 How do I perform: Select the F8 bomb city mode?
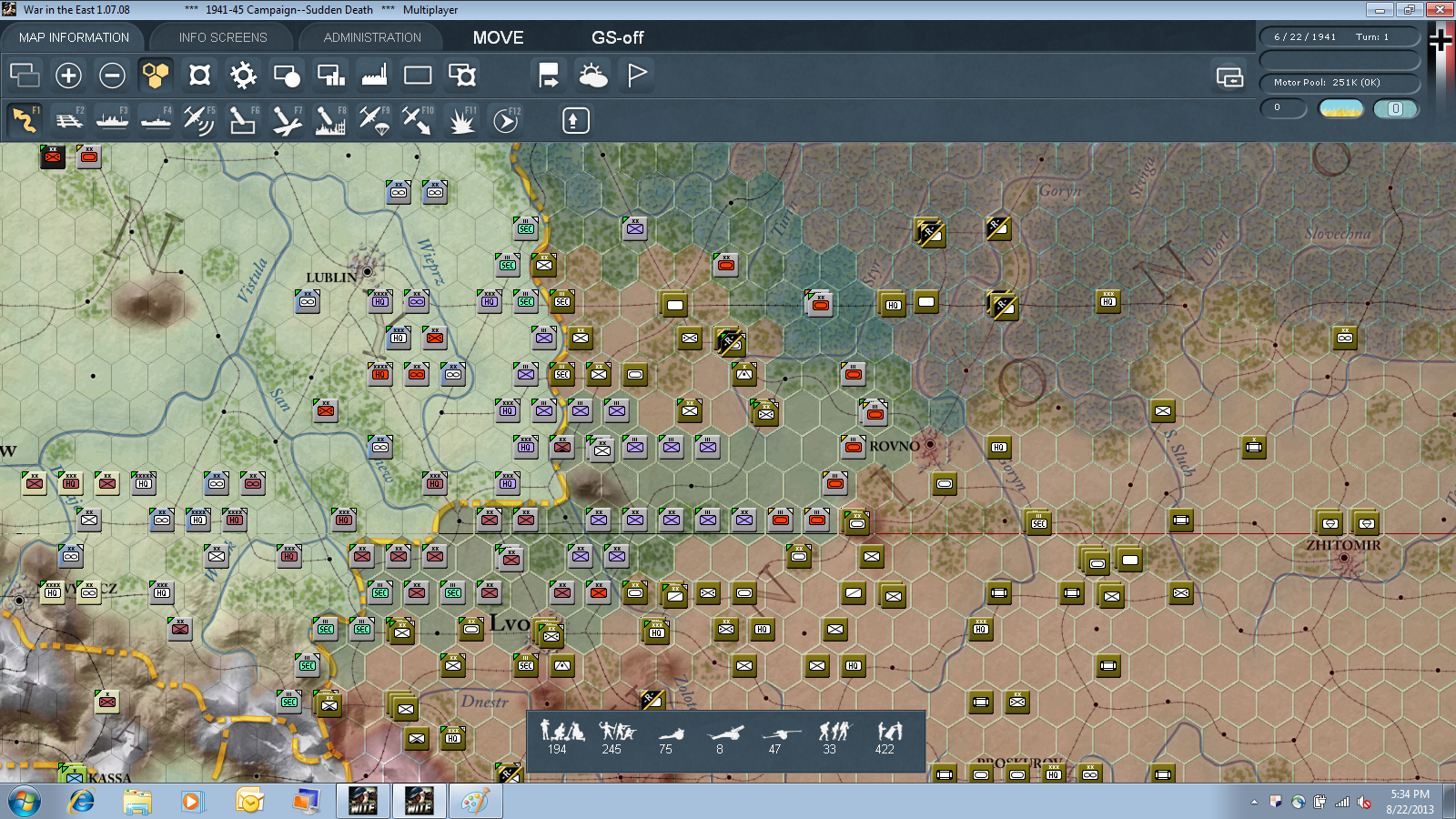tap(330, 120)
